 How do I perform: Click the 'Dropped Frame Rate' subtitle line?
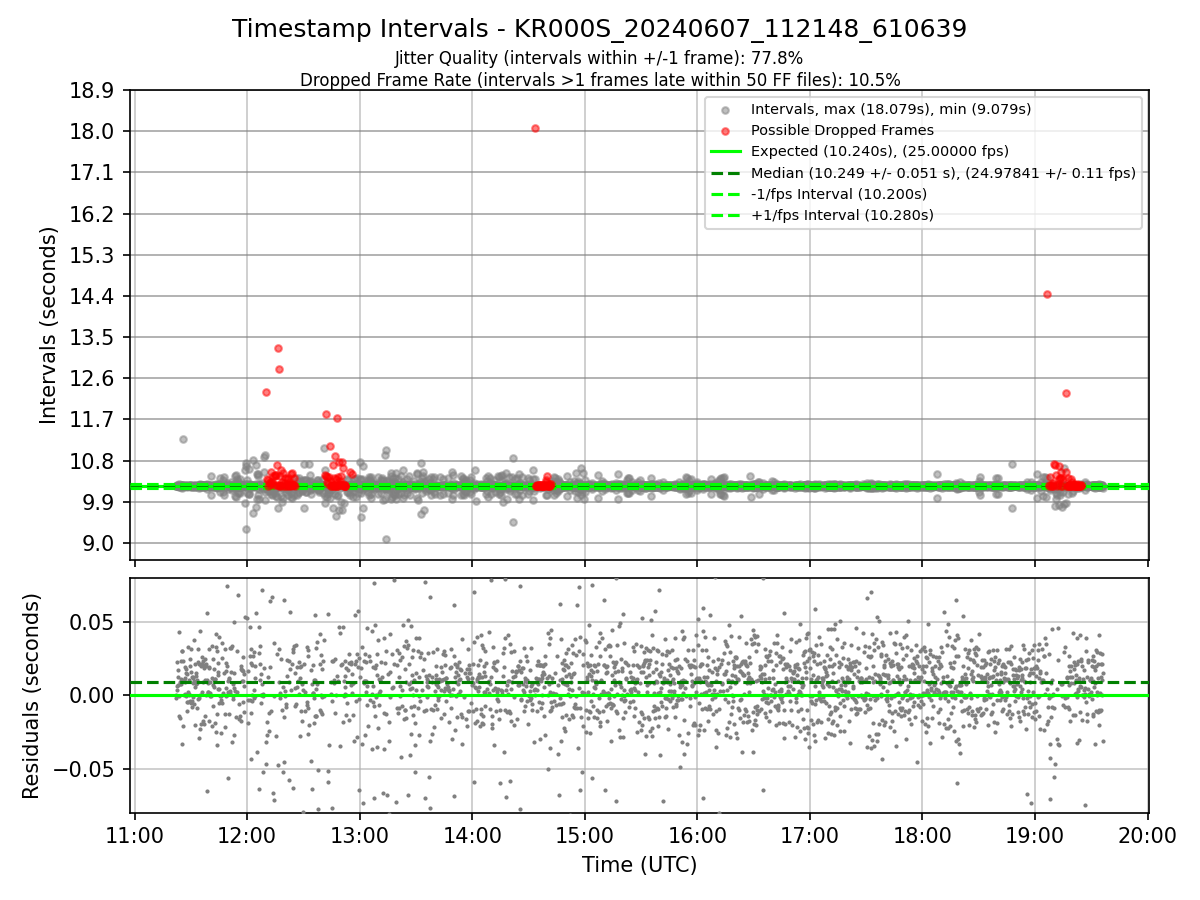600,80
